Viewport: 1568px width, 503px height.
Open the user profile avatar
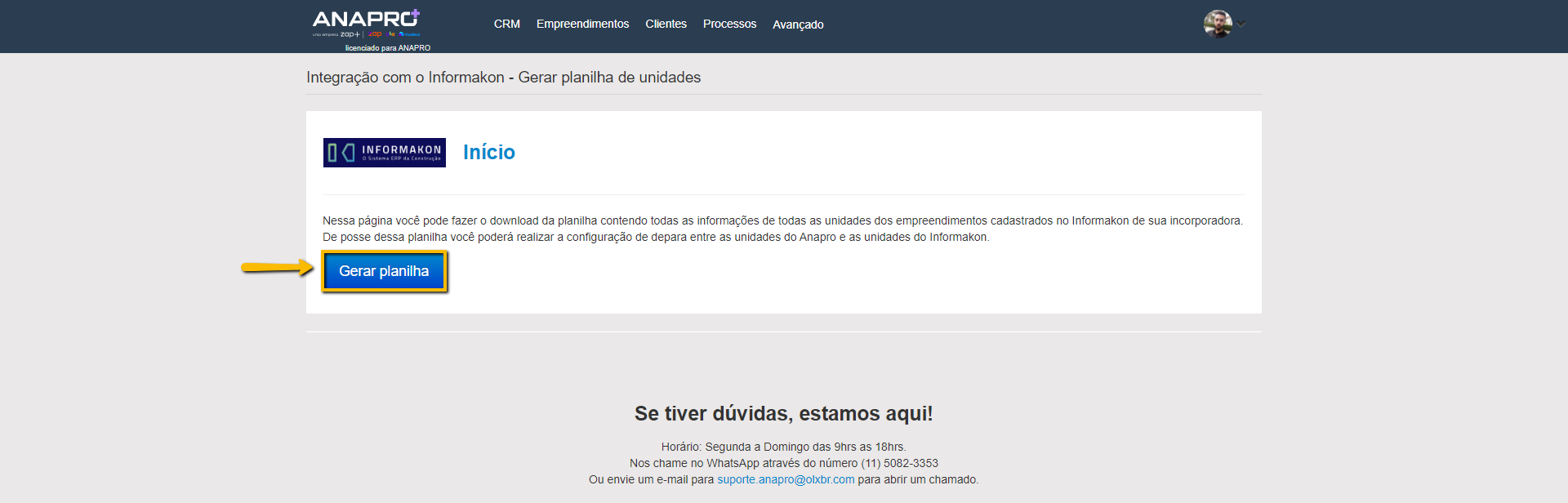[x=1217, y=24]
